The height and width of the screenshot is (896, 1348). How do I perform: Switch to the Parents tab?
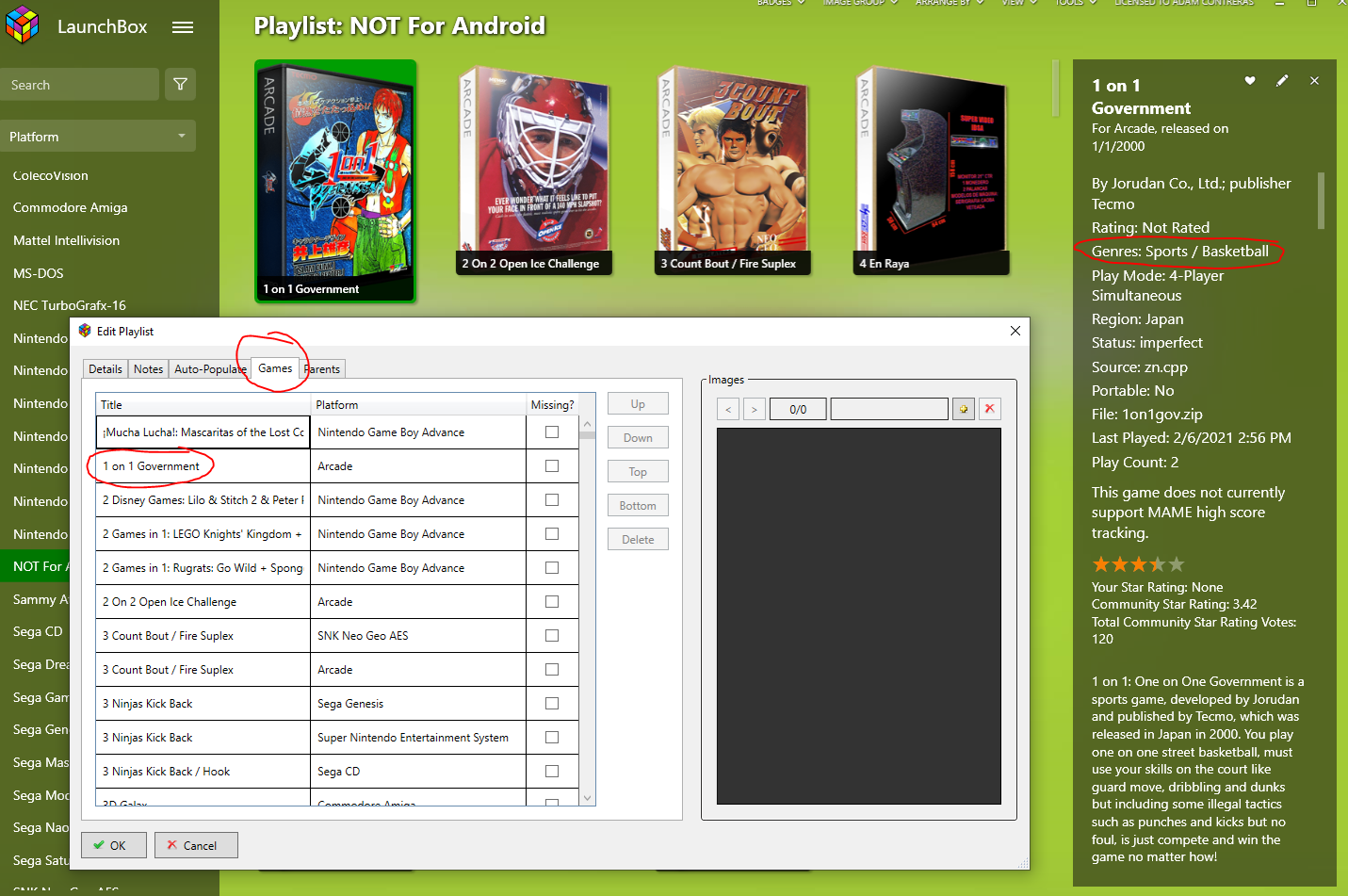pos(322,369)
